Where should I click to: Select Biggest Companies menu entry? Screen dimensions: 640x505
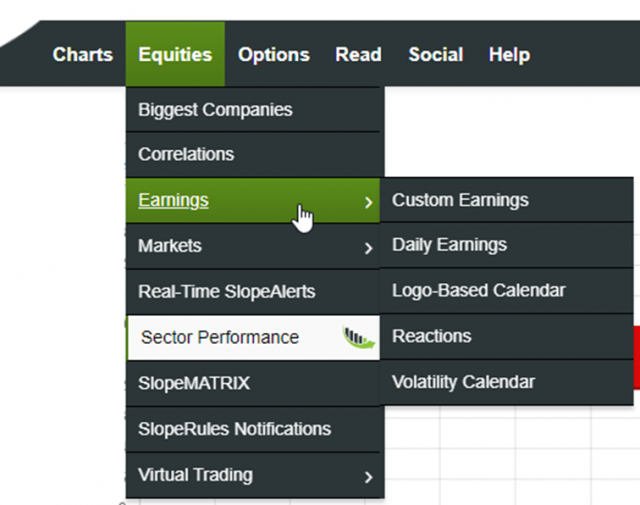click(x=215, y=109)
